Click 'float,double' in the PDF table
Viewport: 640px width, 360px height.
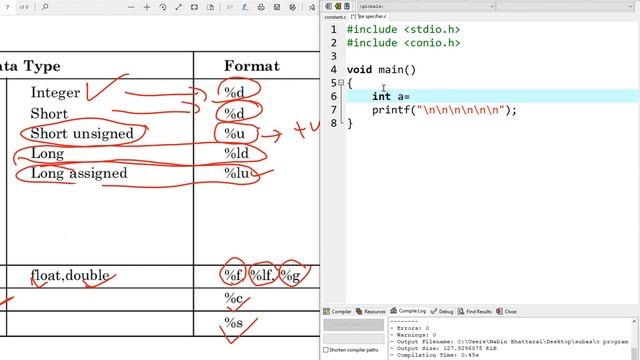coord(70,276)
